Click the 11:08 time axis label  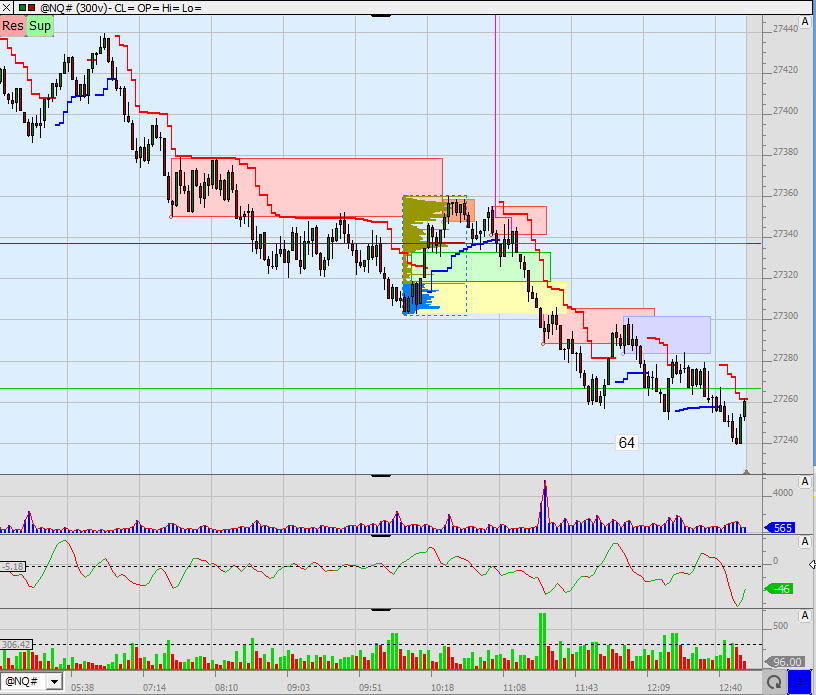514,688
